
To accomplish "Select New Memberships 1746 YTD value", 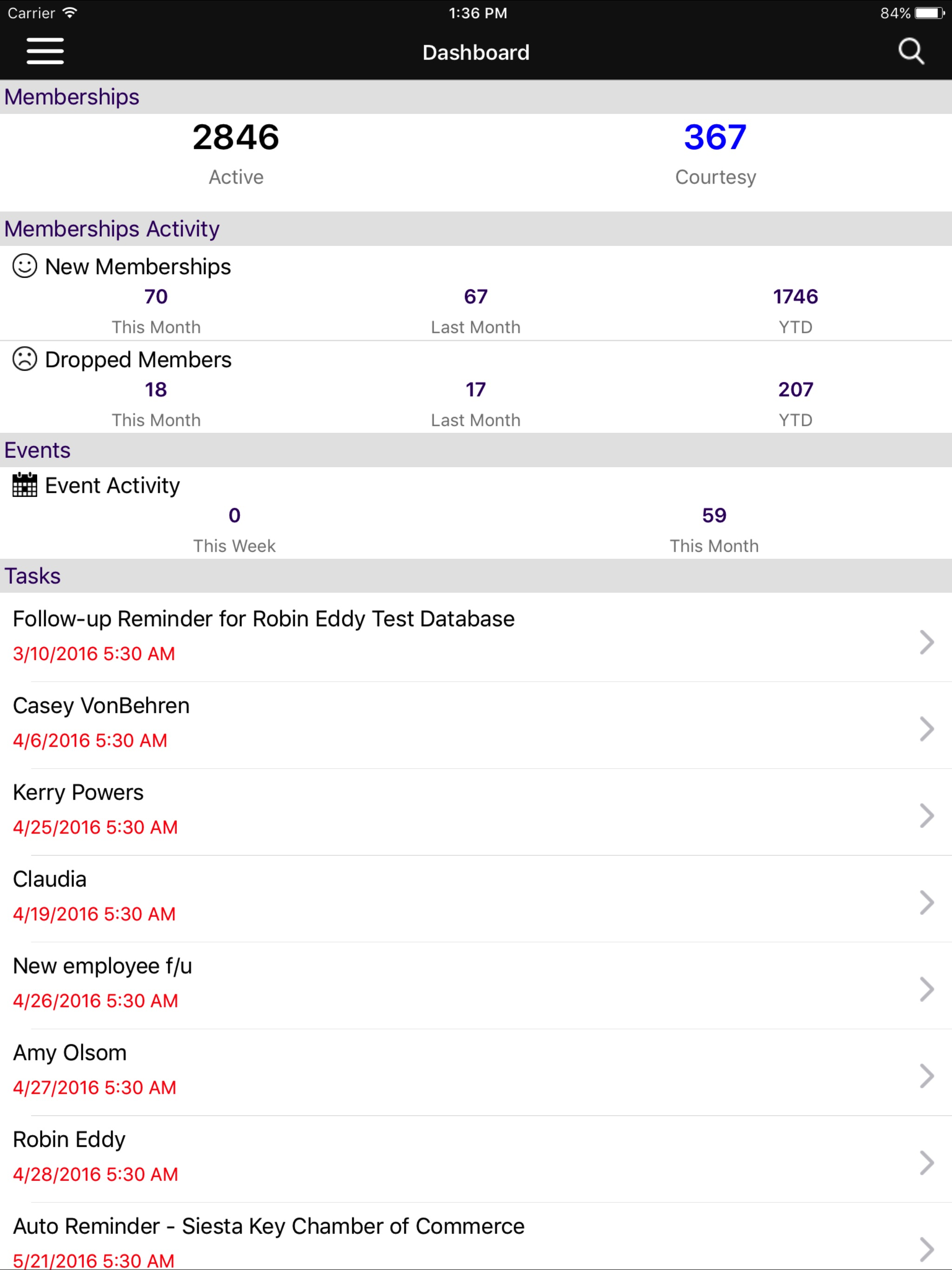I will 795,296.
